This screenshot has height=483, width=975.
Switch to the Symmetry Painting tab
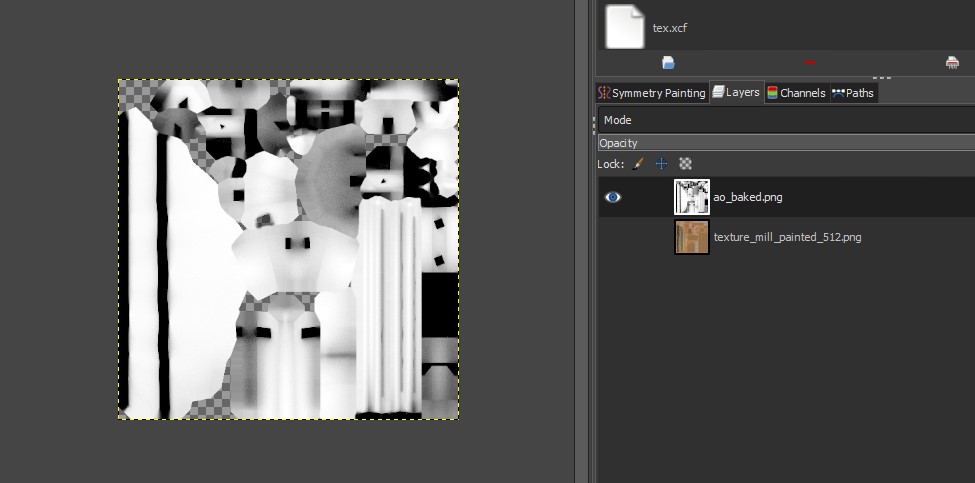pyautogui.click(x=653, y=93)
